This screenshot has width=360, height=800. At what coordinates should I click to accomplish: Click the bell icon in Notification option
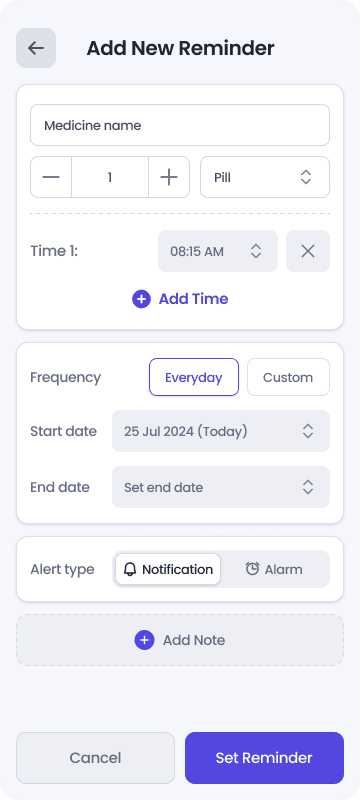point(131,569)
